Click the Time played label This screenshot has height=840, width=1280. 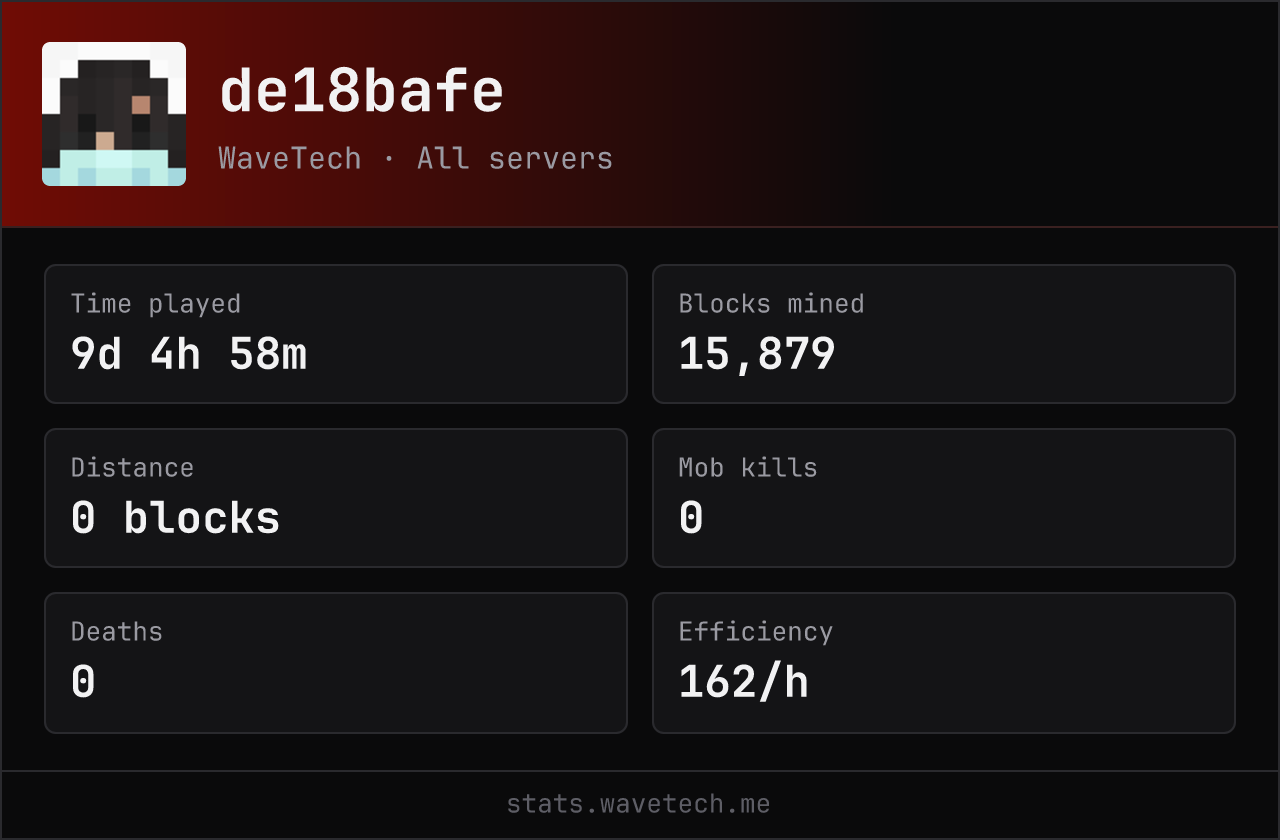[156, 304]
